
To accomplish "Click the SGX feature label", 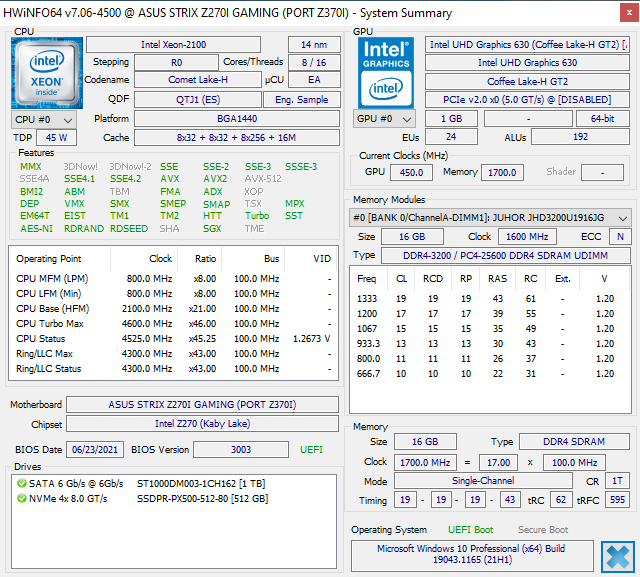I will 212,229.
